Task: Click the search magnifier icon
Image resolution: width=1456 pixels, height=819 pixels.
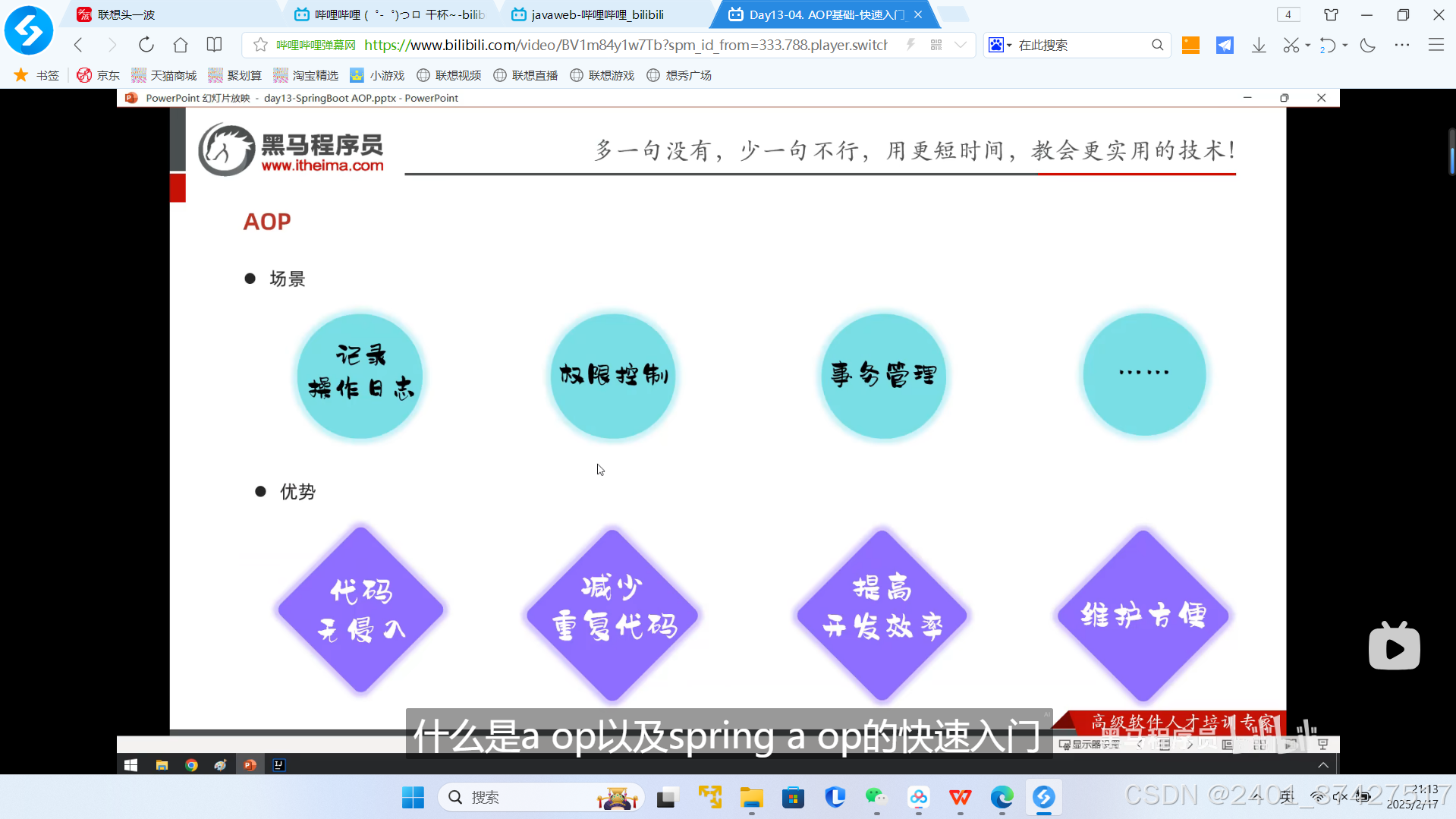Action: (x=1157, y=45)
